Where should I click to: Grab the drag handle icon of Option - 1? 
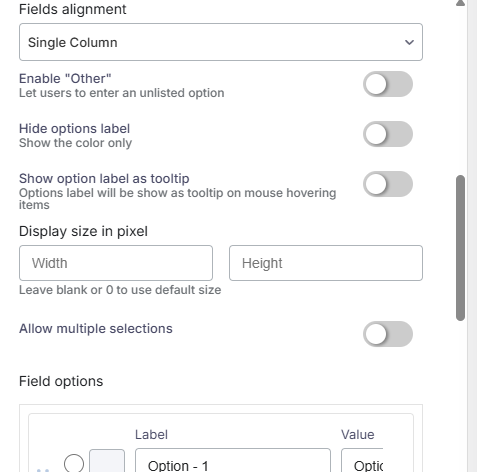[43, 470]
